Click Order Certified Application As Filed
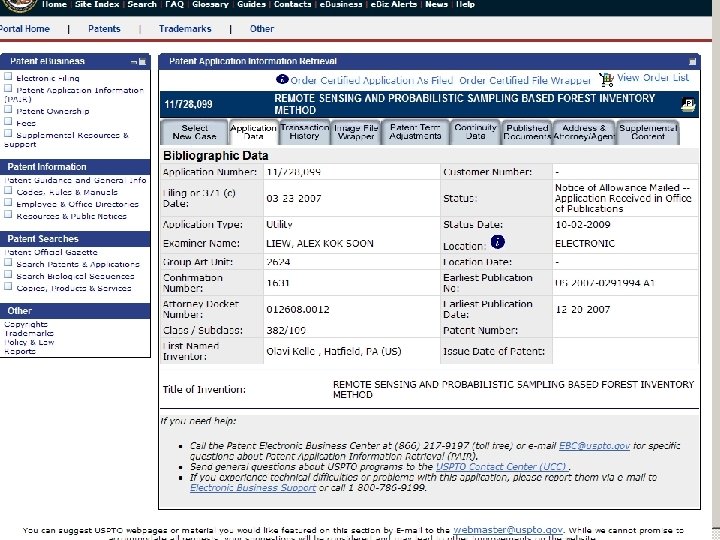The height and width of the screenshot is (540, 720). [371, 80]
